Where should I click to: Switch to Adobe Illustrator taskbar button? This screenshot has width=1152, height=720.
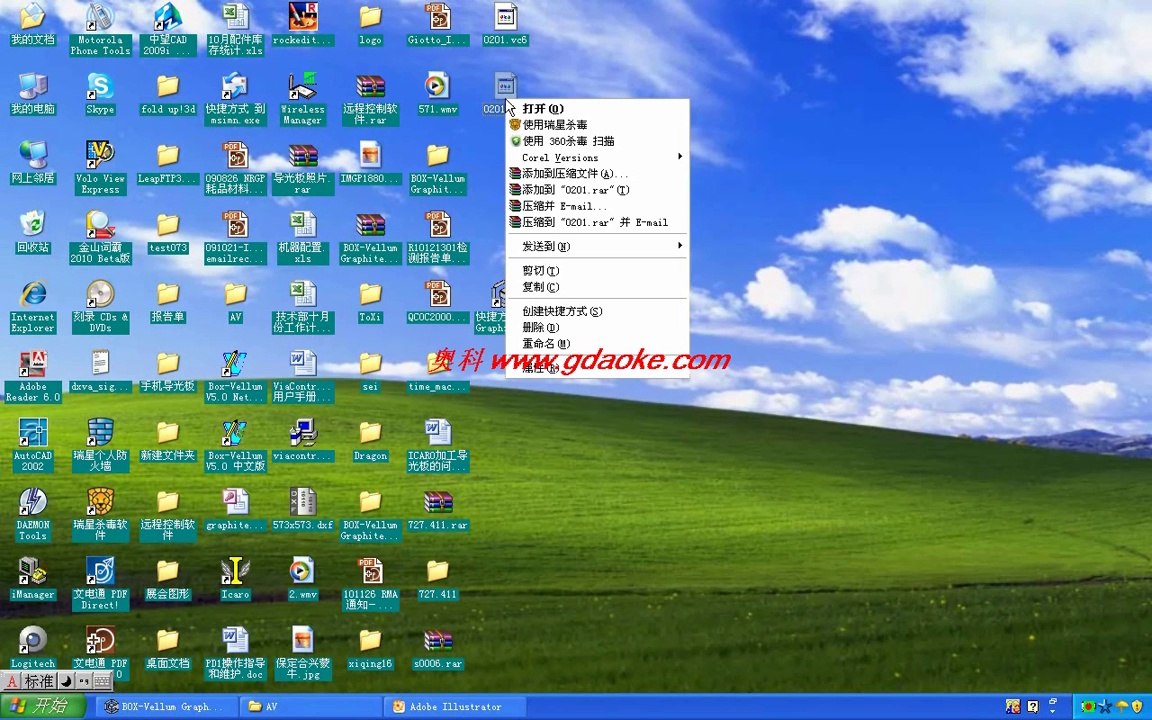coord(456,707)
